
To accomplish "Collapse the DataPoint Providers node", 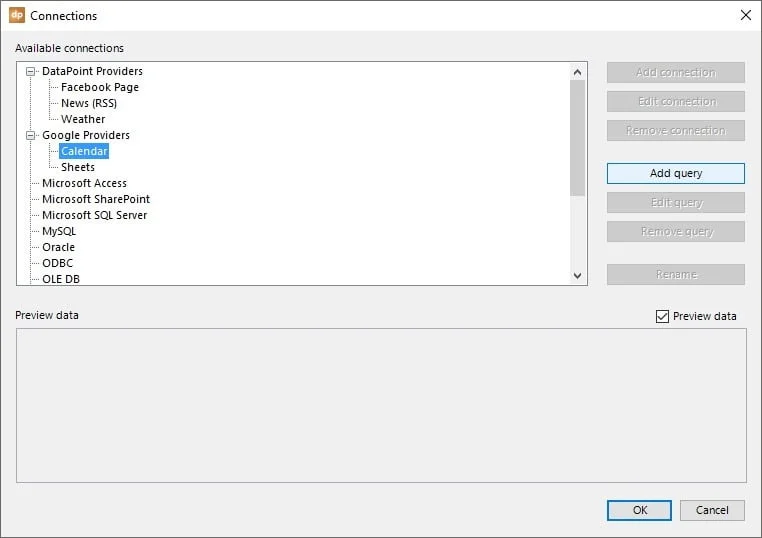I will pyautogui.click(x=30, y=71).
